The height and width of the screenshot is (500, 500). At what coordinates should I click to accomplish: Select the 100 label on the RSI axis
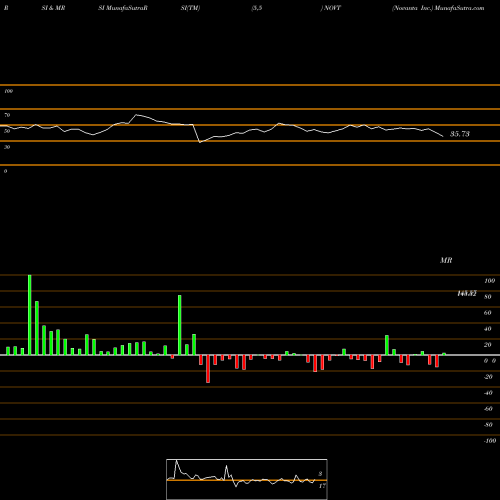point(8,91)
